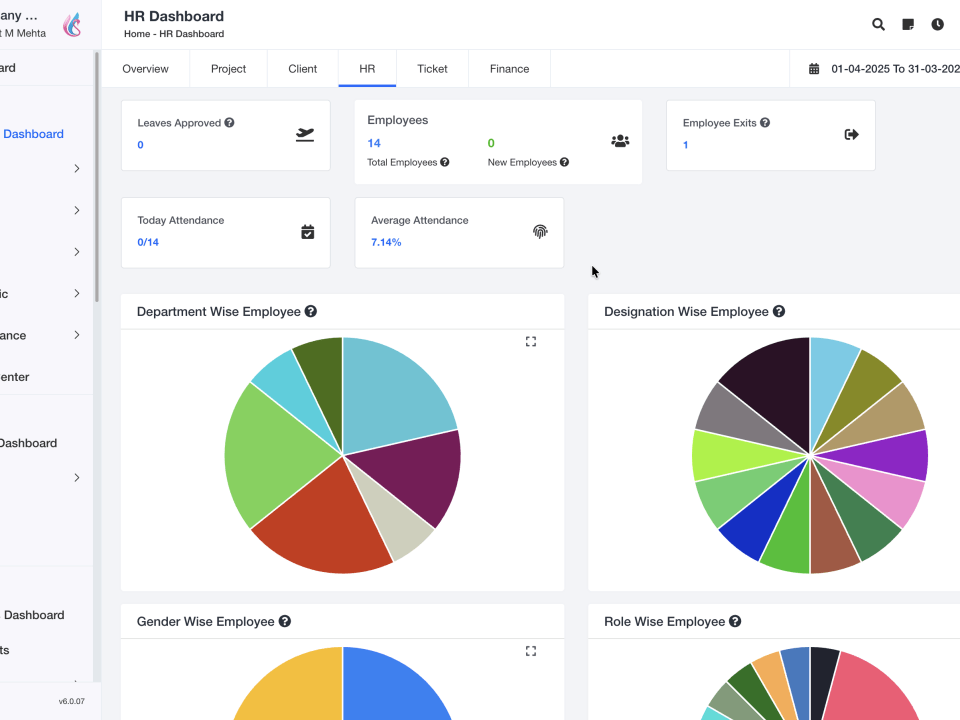Click the Employee Exits count 1
960x720 pixels.
pyautogui.click(x=686, y=145)
